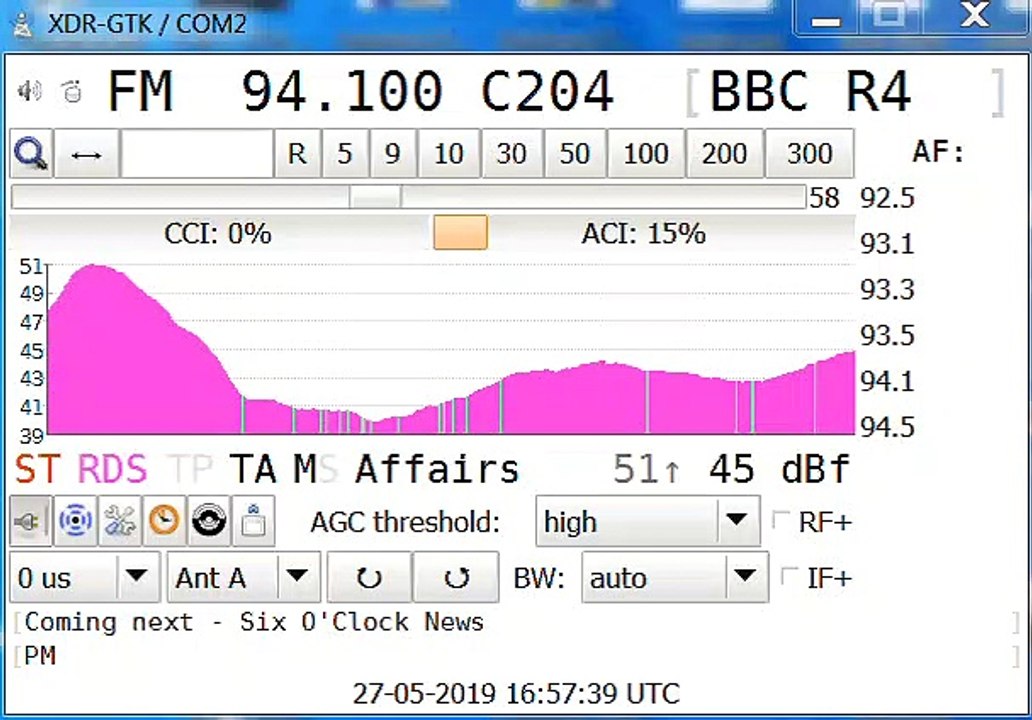Image resolution: width=1032 pixels, height=720 pixels.
Task: Click the squelch icon beside the speaker
Action: tap(72, 91)
